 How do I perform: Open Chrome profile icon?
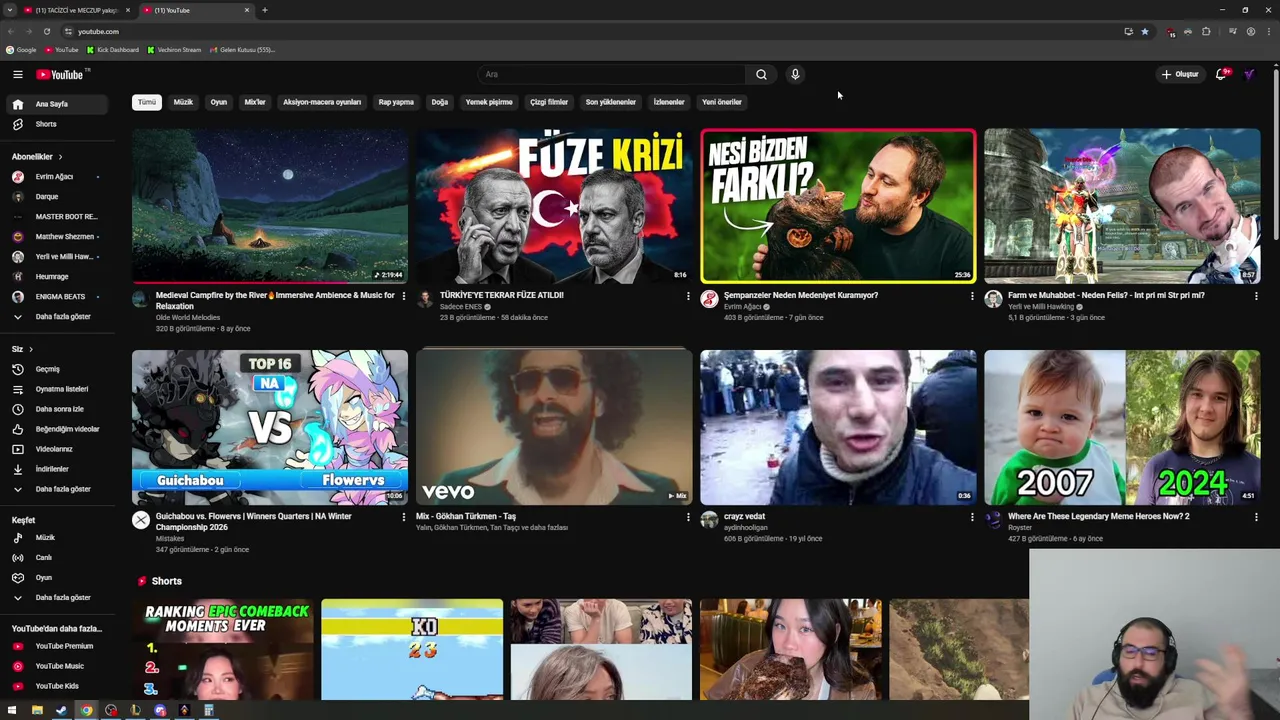pyautogui.click(x=1250, y=31)
